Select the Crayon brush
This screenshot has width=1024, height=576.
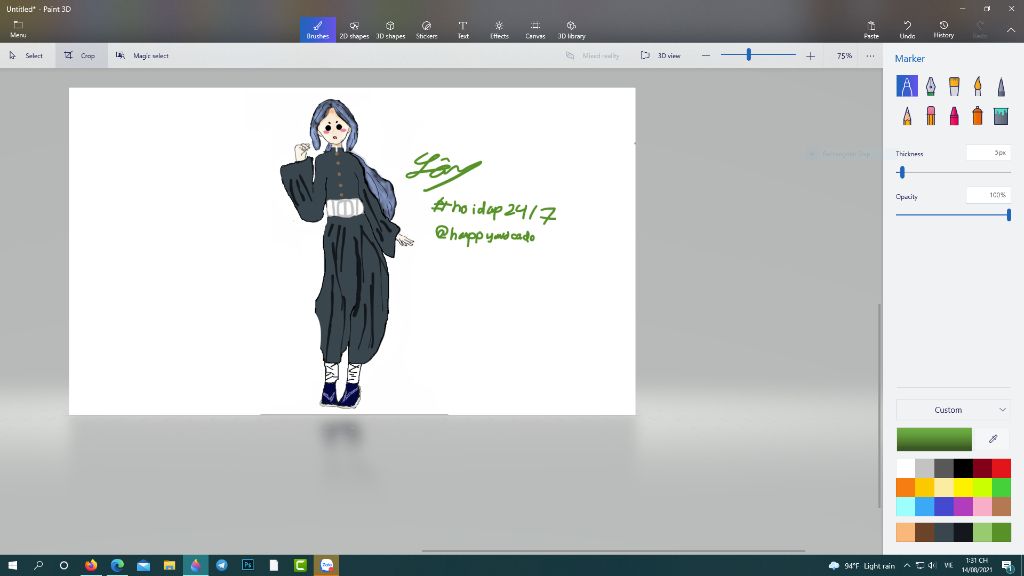click(x=954, y=116)
